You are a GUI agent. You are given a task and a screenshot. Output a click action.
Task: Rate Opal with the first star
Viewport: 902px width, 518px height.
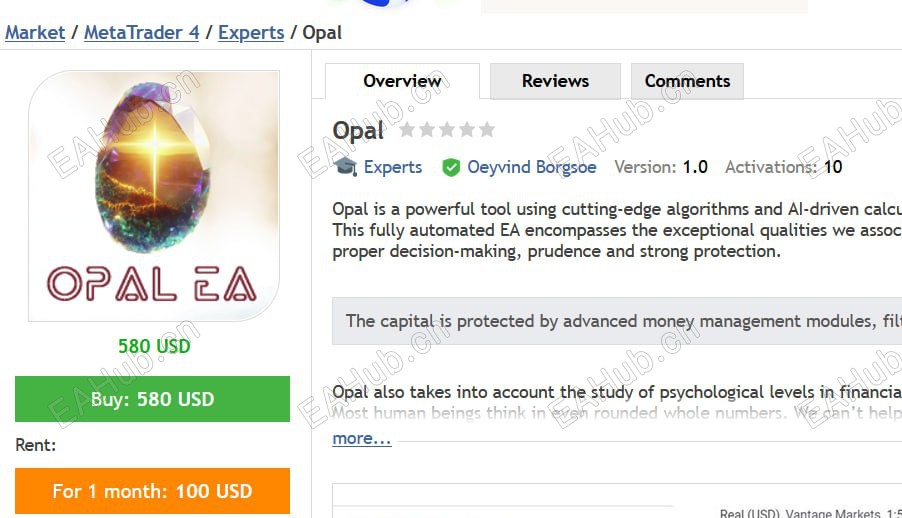click(407, 130)
